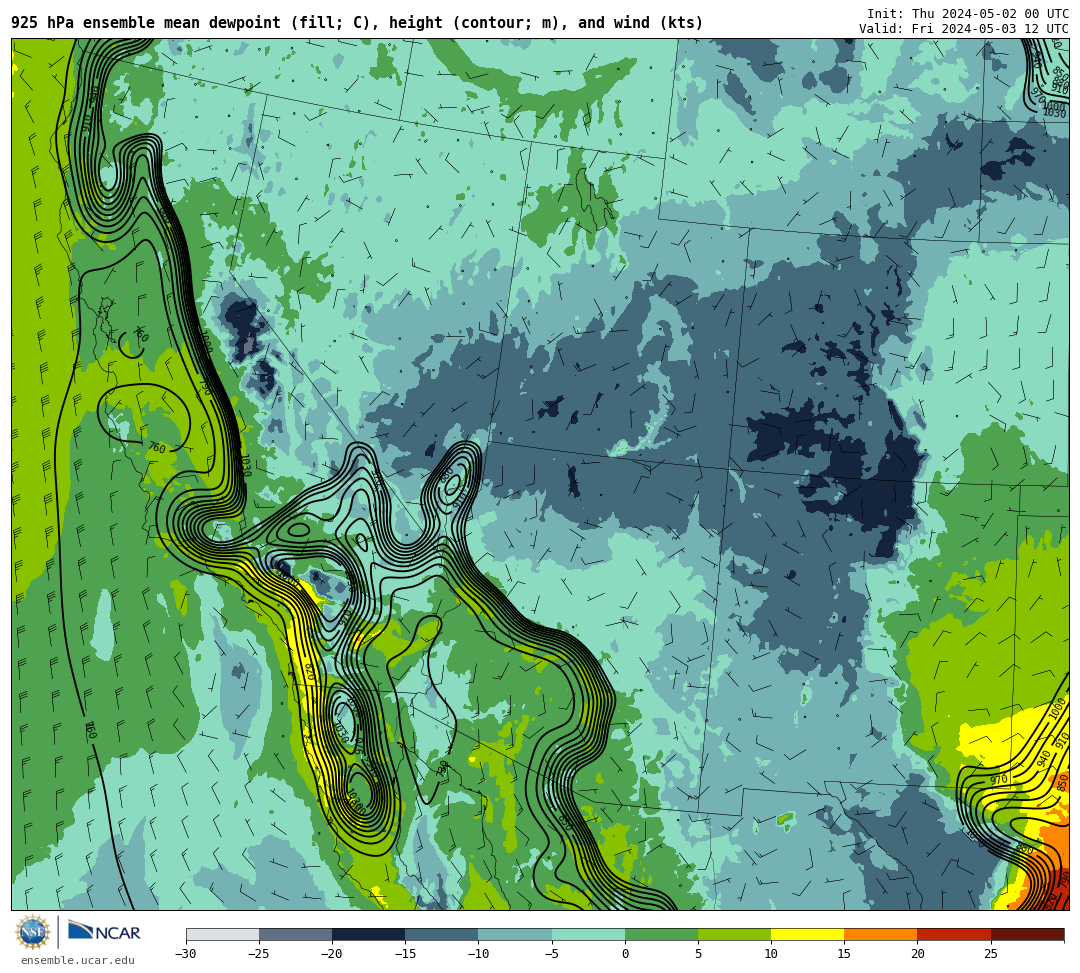Click the orange 15 to 20 swatch
The width and height of the screenshot is (1080, 973).
881,934
